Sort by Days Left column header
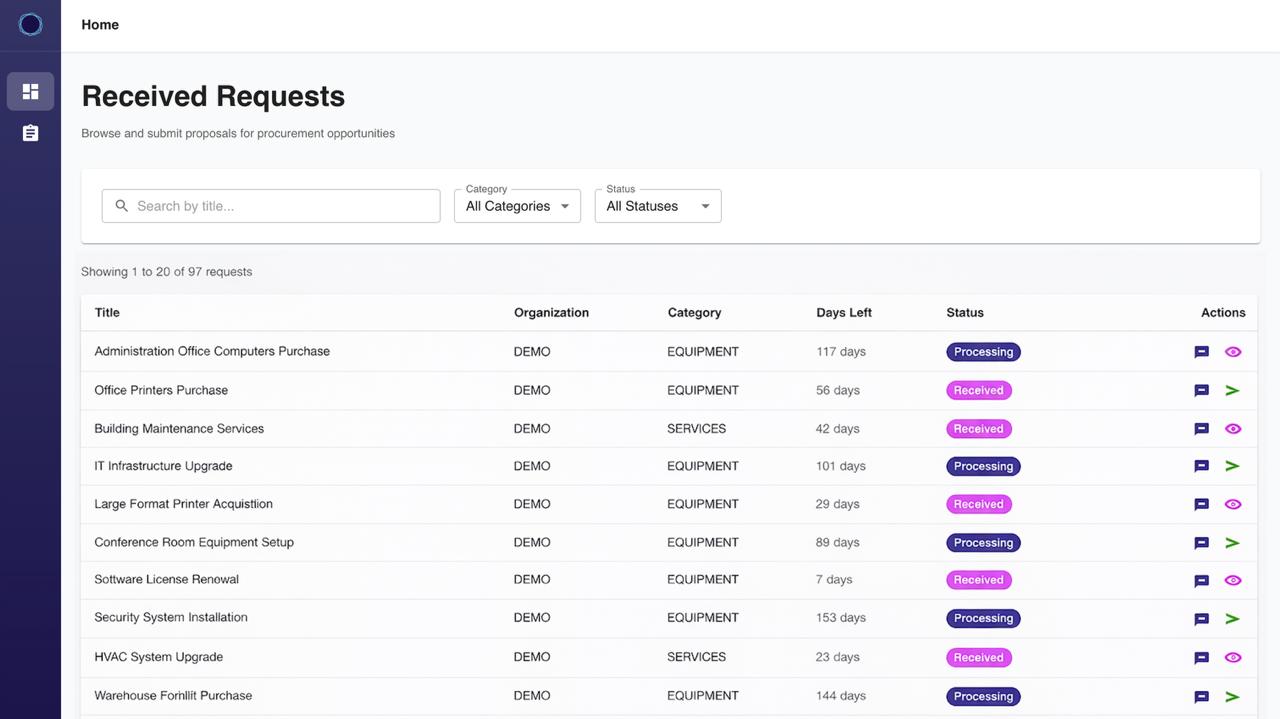1280x719 pixels. point(844,313)
